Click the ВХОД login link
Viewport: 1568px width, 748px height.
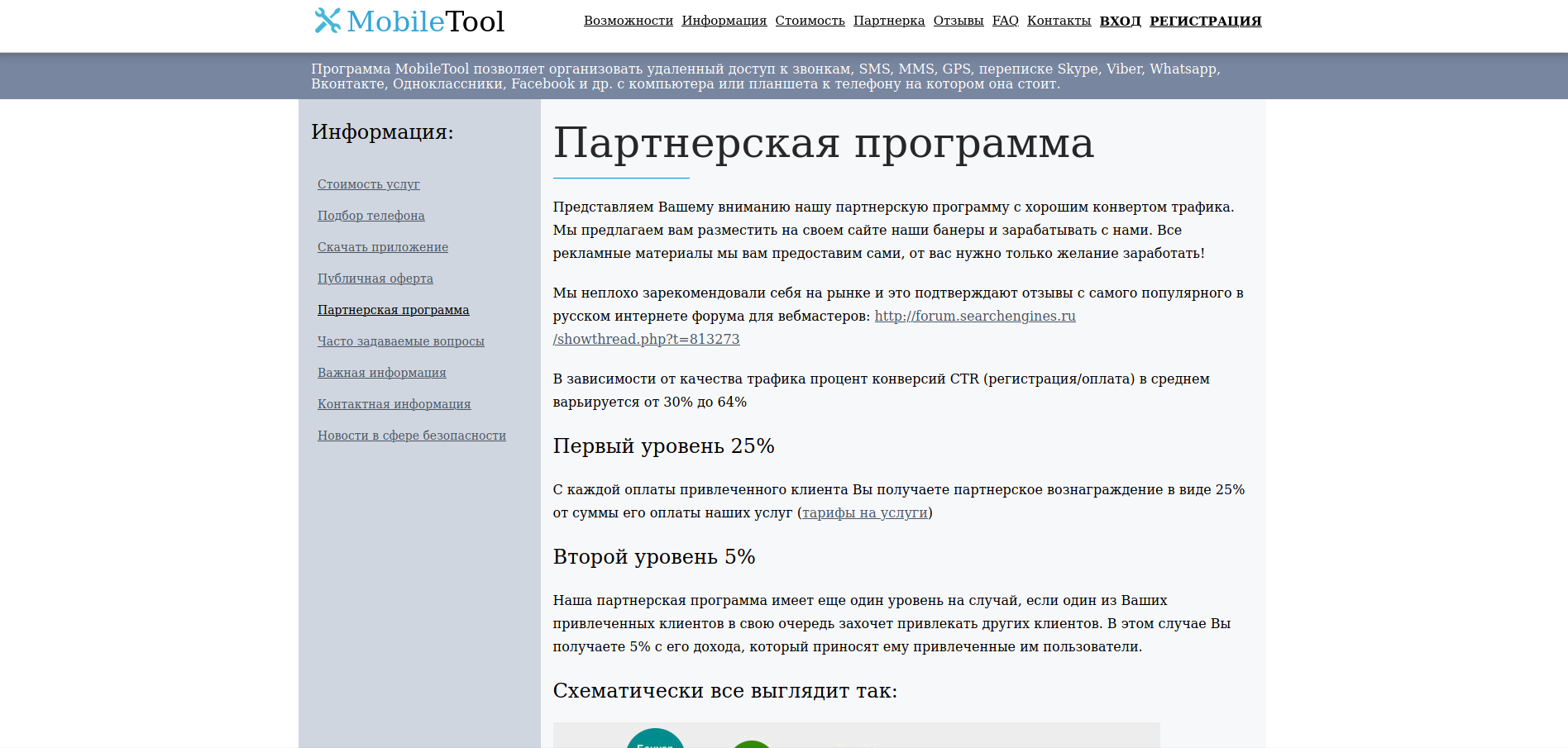1121,21
